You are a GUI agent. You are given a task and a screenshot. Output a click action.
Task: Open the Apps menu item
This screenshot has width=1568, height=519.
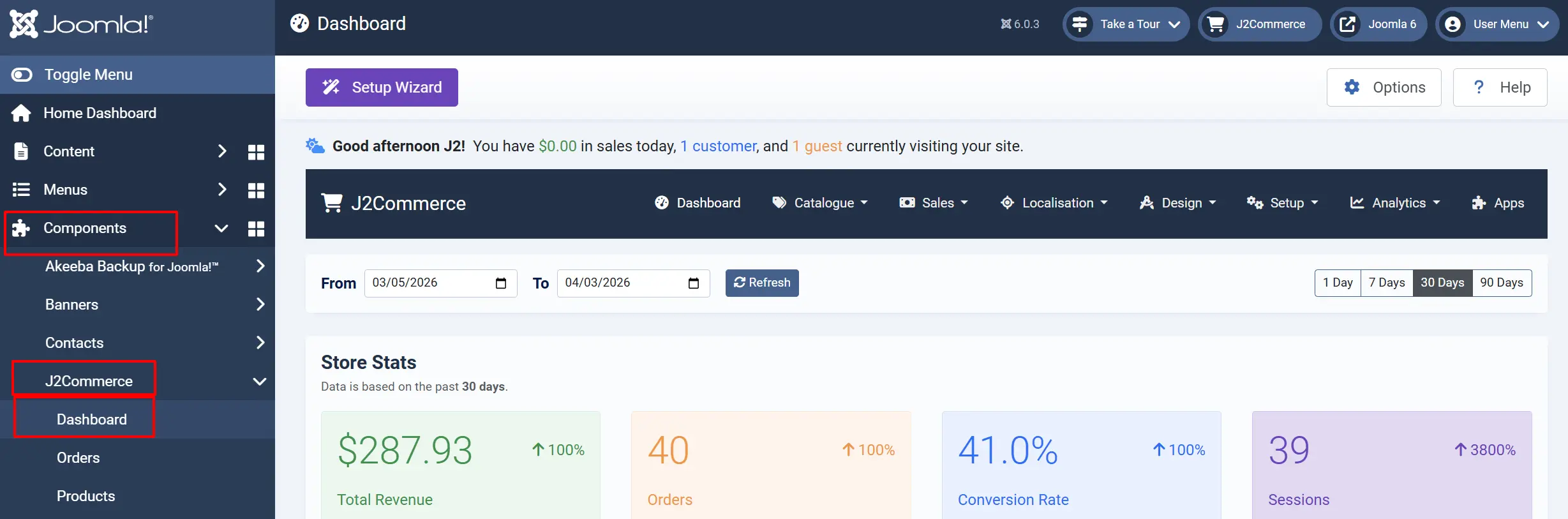(1498, 203)
